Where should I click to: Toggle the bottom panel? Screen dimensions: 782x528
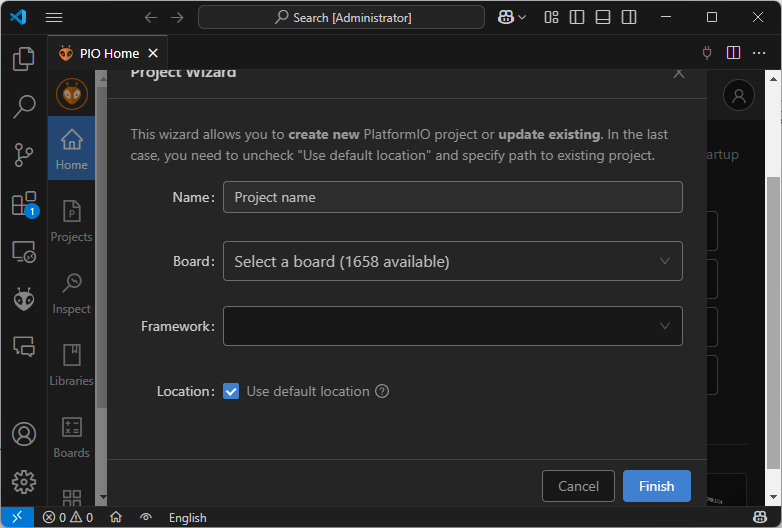click(603, 17)
